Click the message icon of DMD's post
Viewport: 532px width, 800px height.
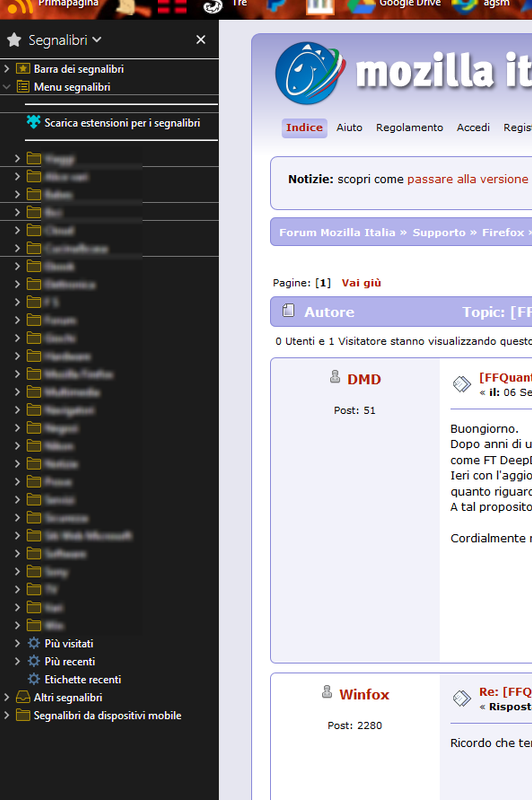pos(462,384)
